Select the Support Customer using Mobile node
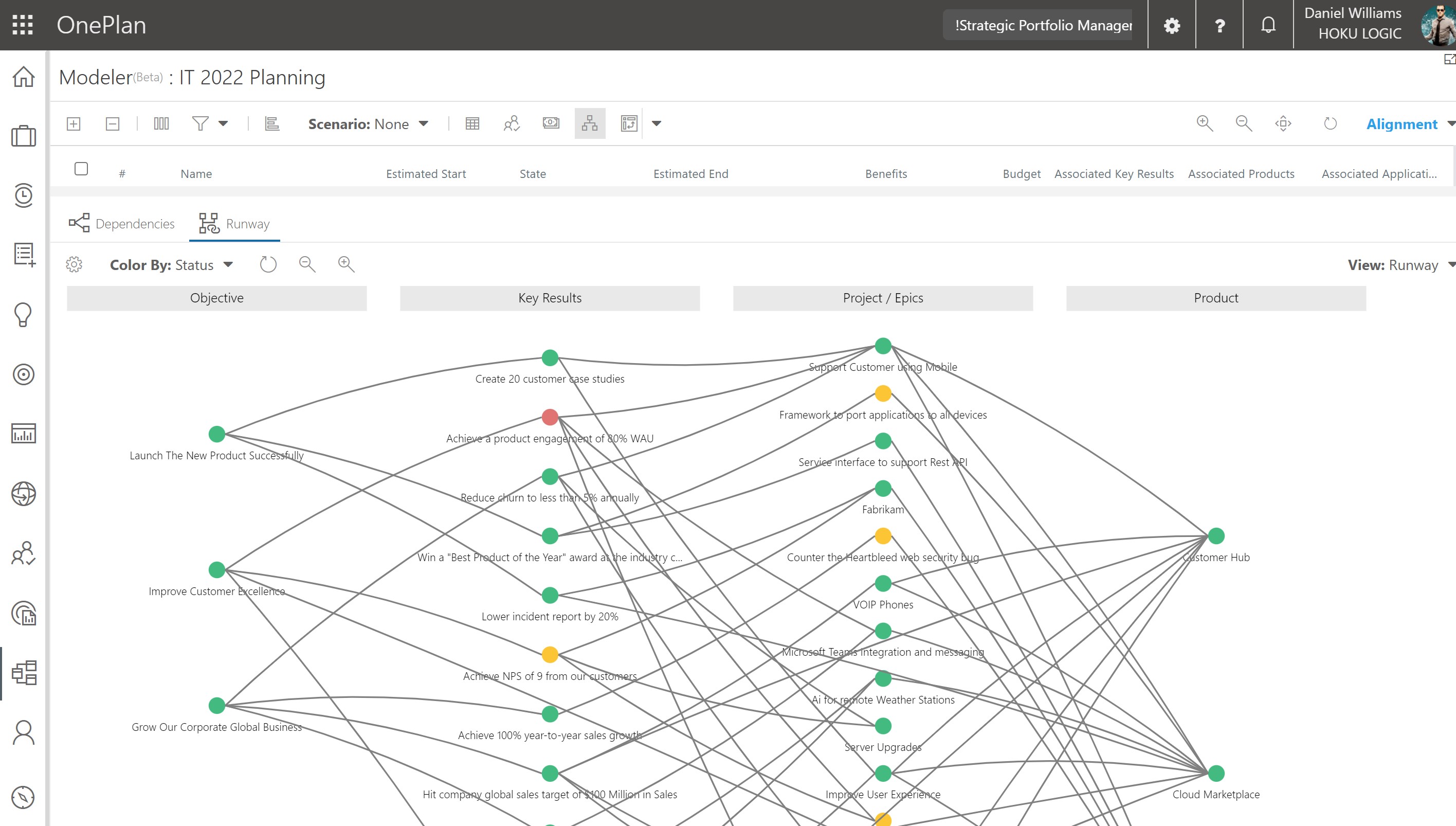This screenshot has height=826, width=1456. pos(883,346)
